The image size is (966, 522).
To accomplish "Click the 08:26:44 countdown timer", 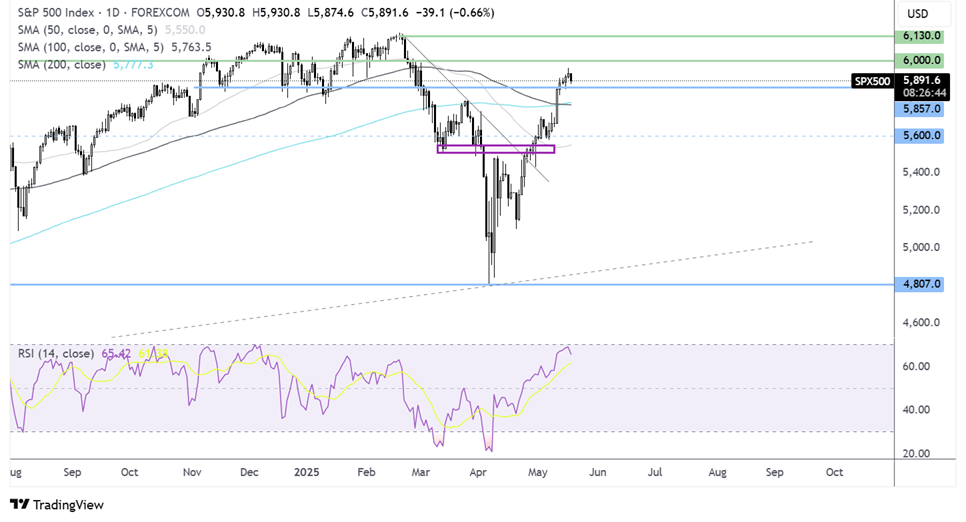I will 924,93.
